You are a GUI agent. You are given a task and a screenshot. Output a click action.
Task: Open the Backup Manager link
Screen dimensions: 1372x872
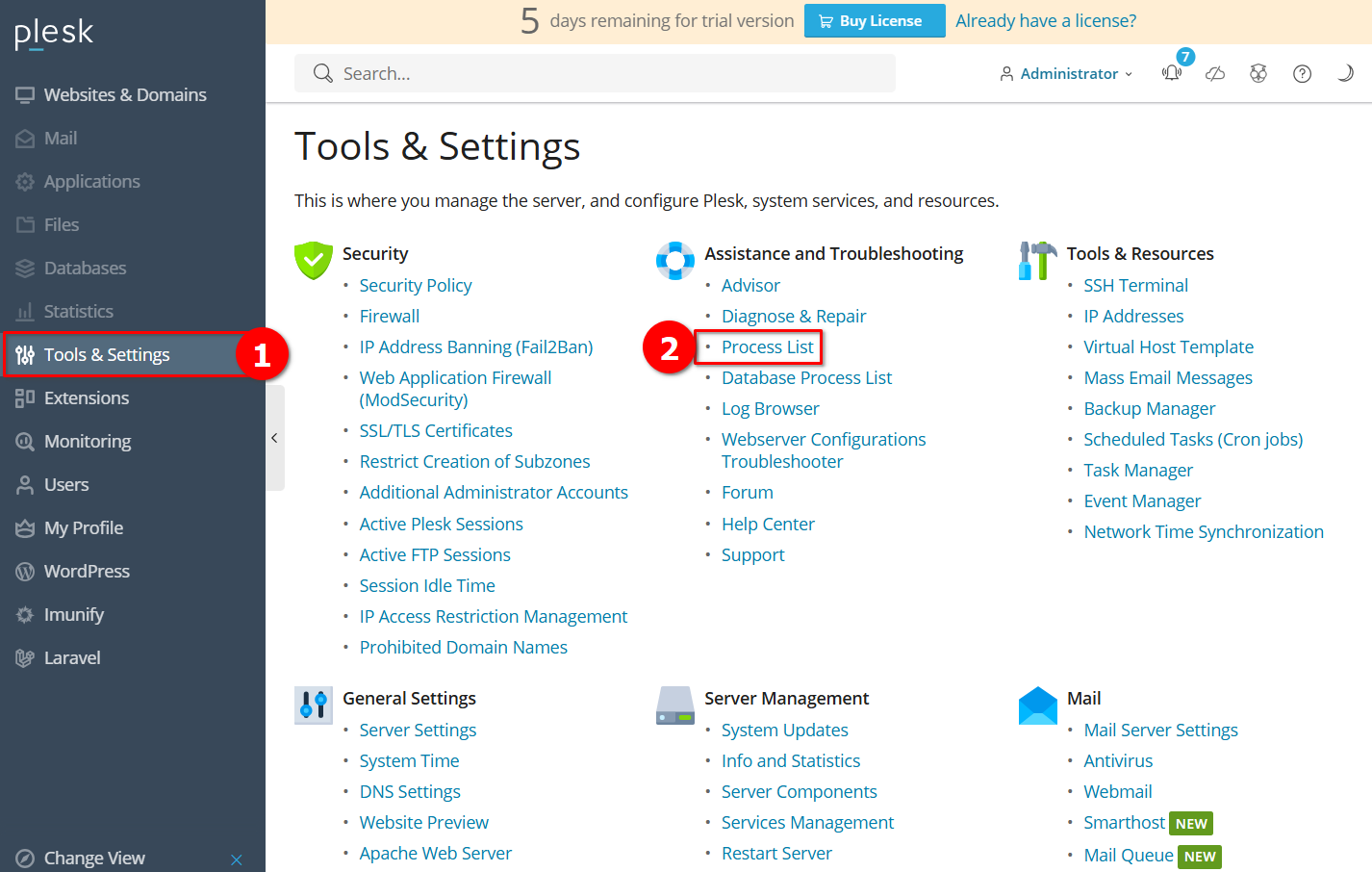[1150, 408]
